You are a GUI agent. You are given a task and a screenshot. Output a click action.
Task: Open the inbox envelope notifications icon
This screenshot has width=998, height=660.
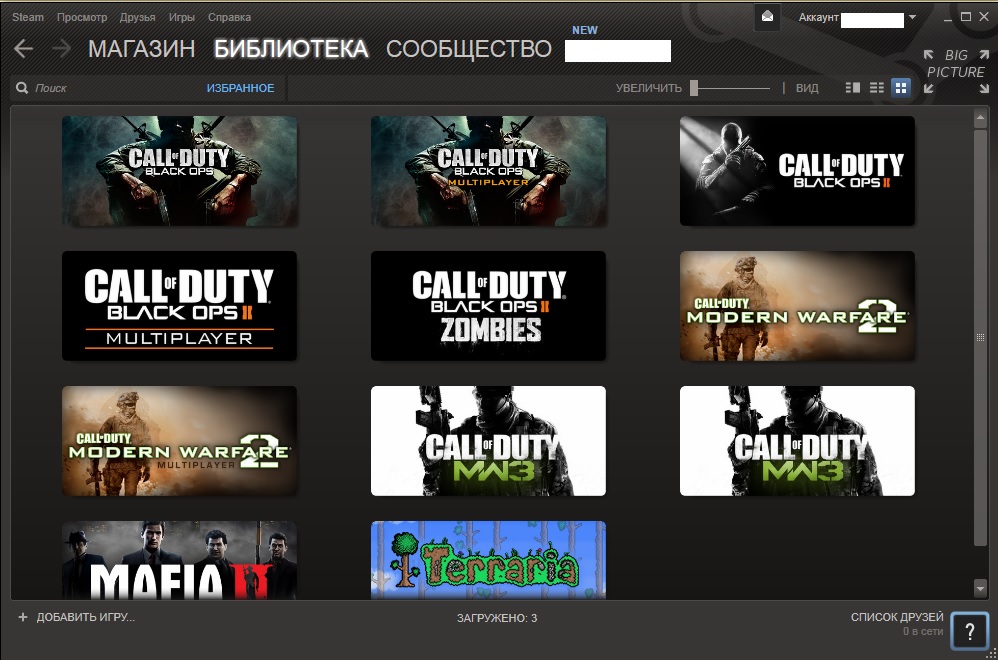click(x=768, y=17)
